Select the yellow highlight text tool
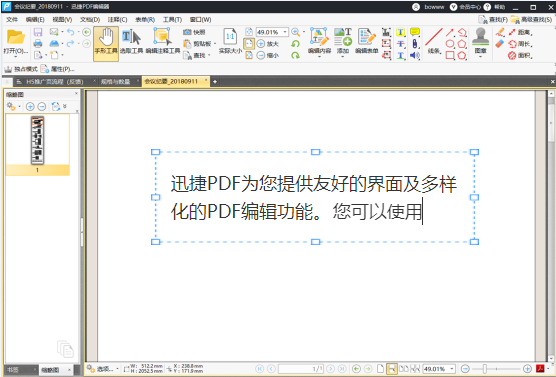Screen dimensions: 556x377 [401, 32]
